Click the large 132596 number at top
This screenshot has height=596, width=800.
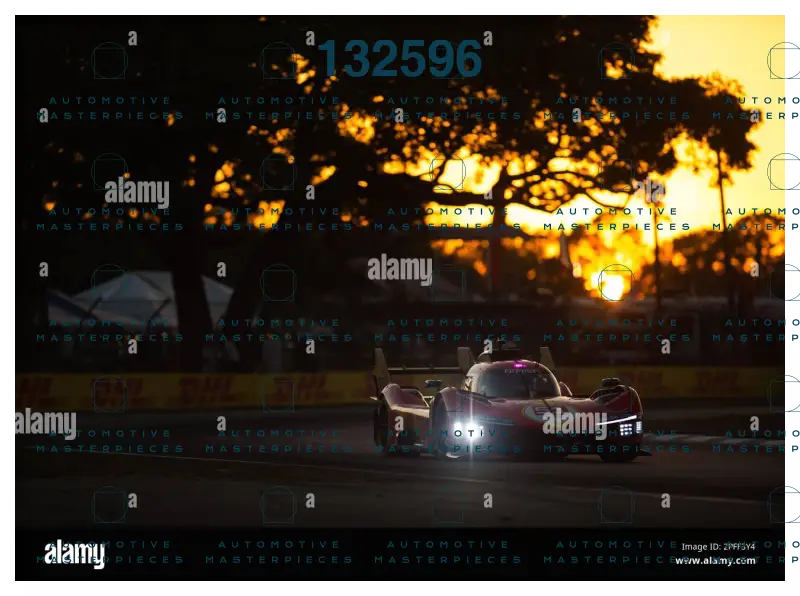click(399, 60)
